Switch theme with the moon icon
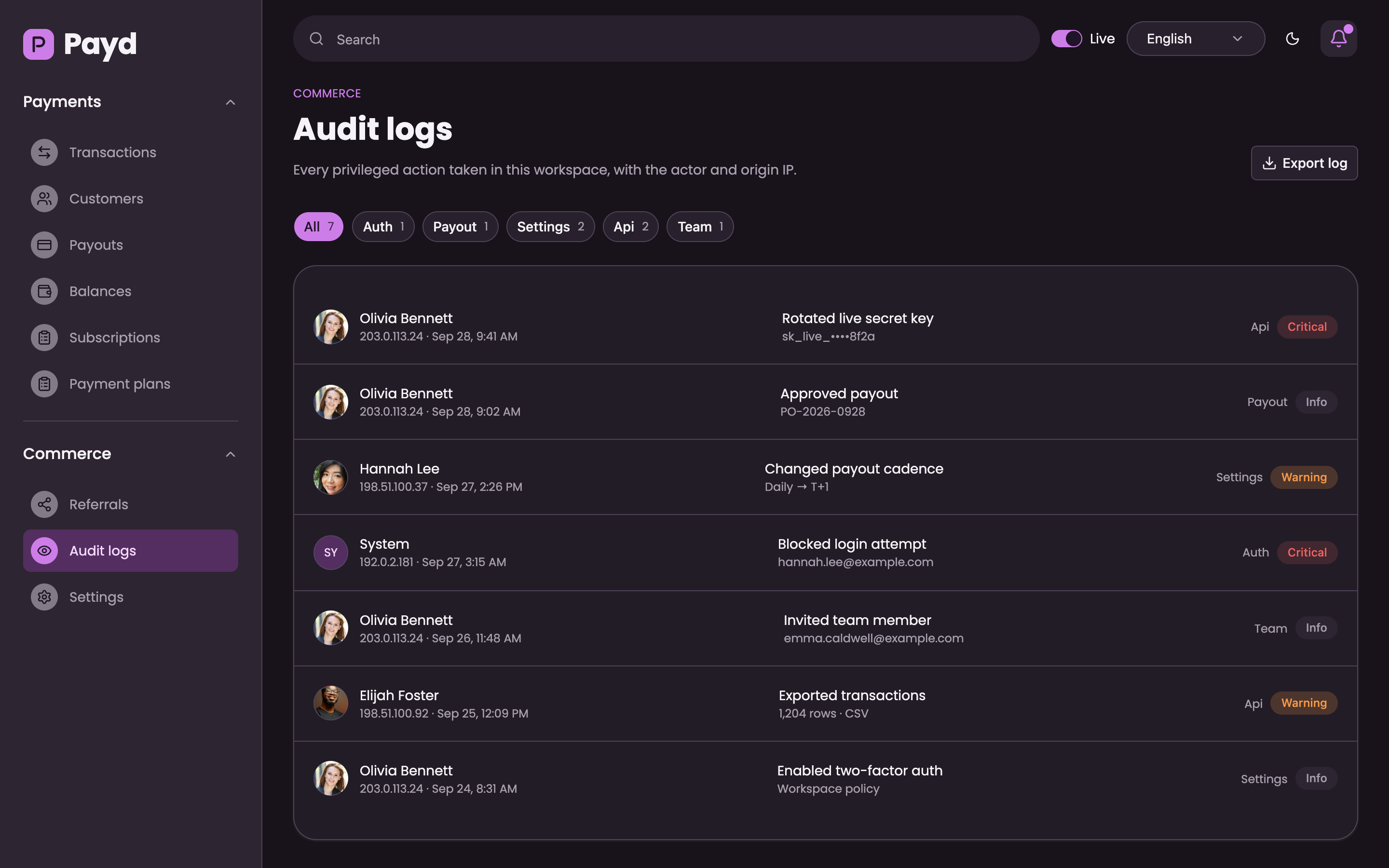The height and width of the screenshot is (868, 1389). pos(1292,39)
